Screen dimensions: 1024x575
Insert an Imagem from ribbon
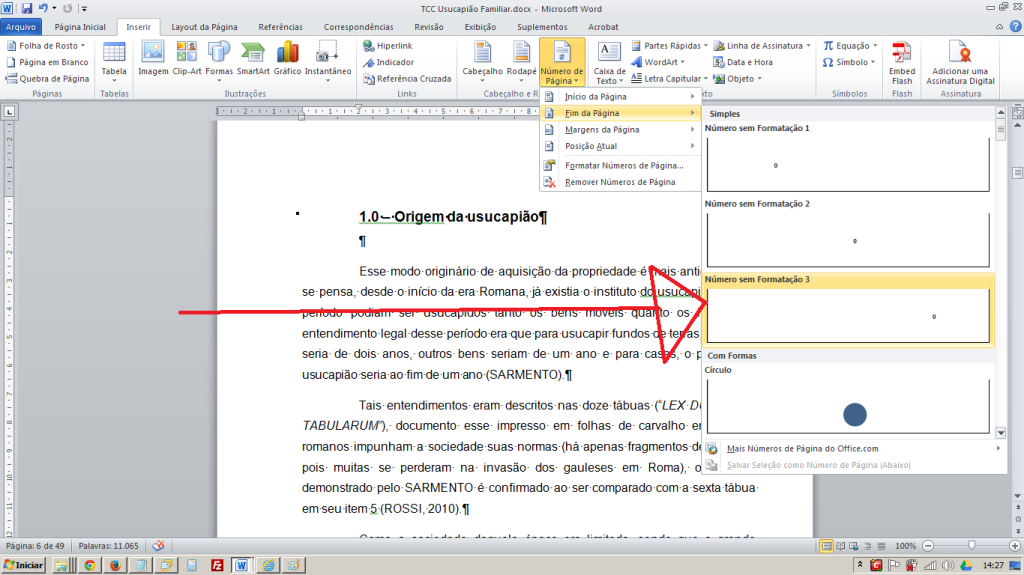click(x=153, y=59)
